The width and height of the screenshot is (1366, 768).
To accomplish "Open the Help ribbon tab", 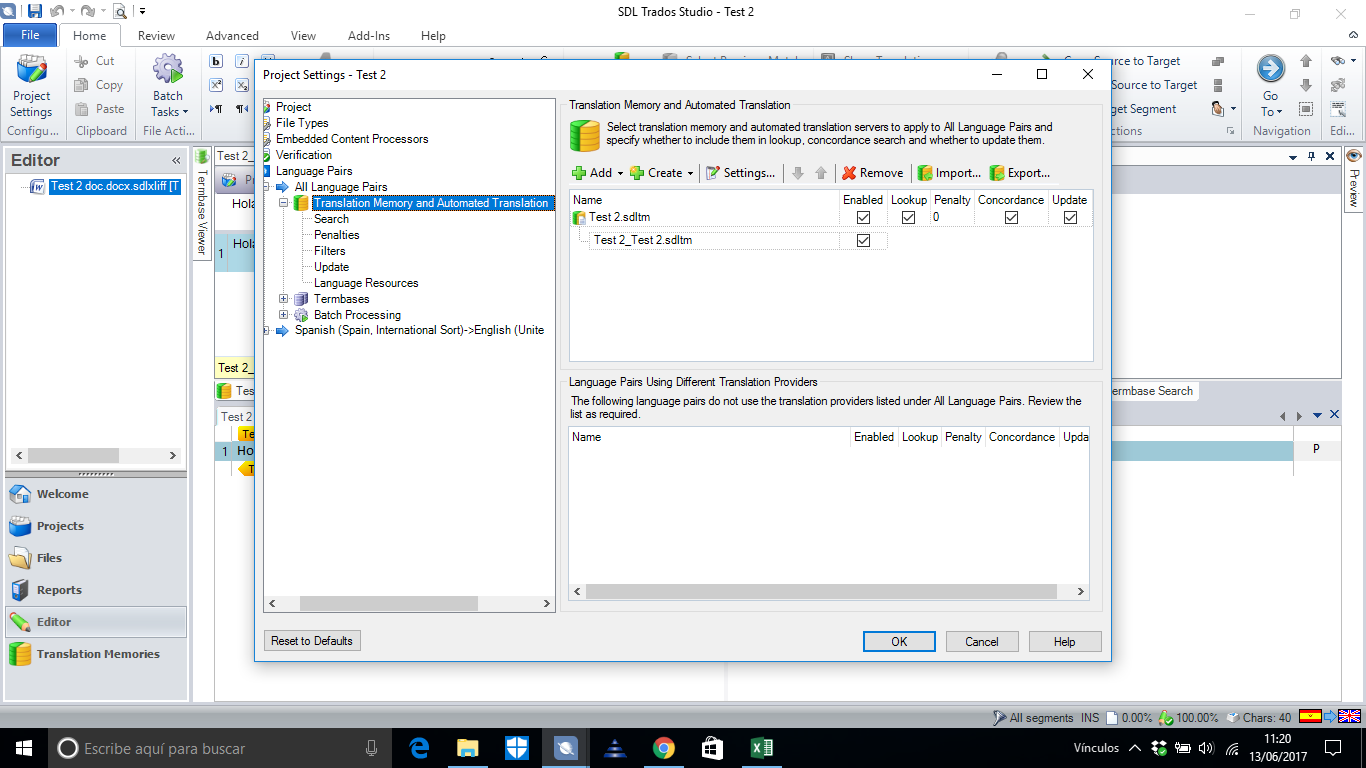I will (433, 35).
